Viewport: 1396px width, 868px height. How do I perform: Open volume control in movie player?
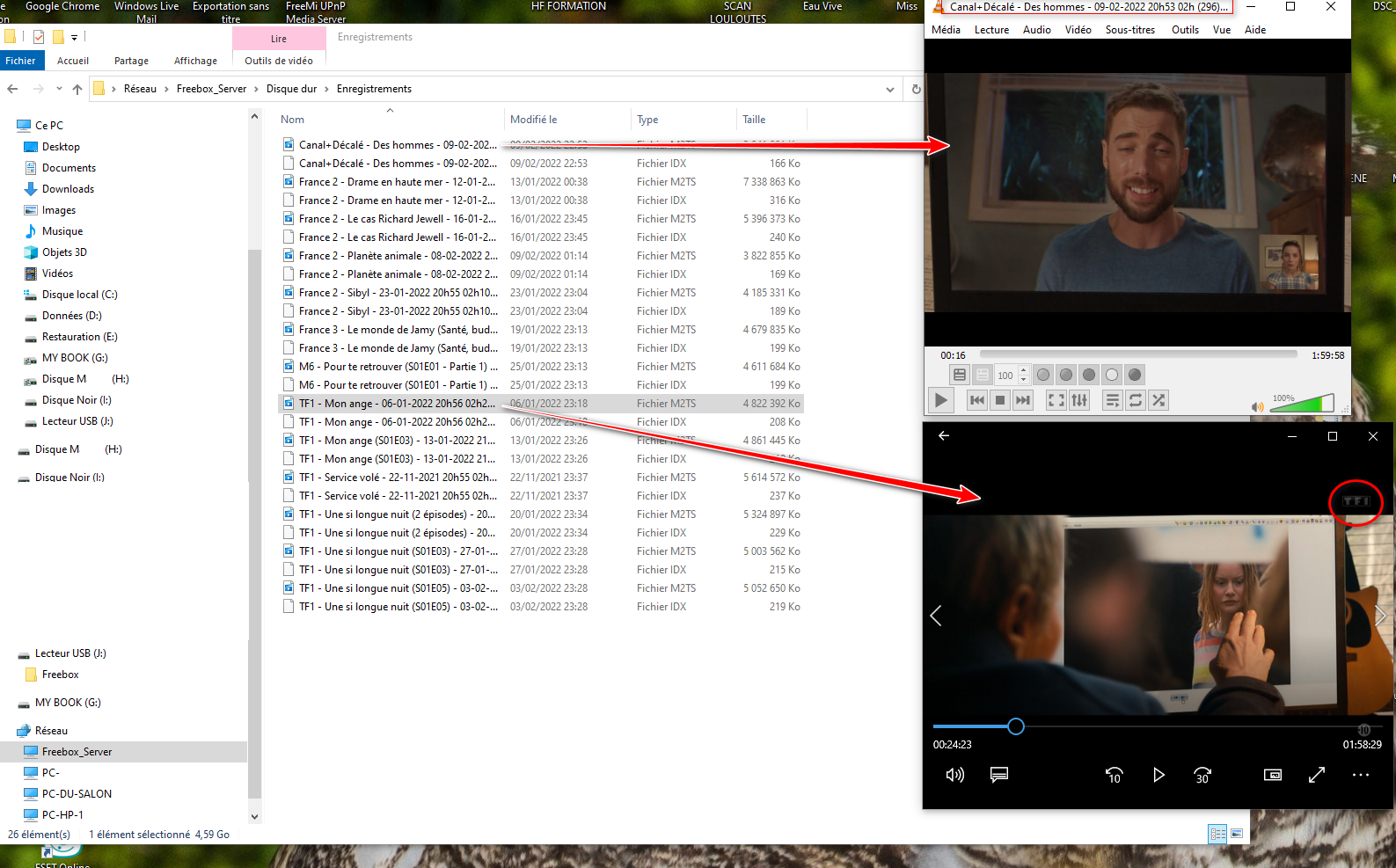tap(955, 775)
